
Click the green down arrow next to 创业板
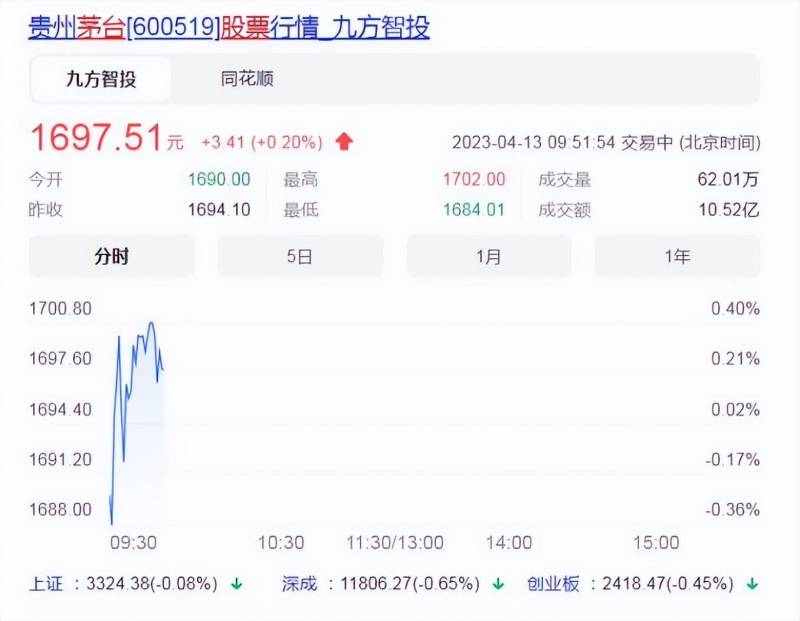click(x=753, y=583)
